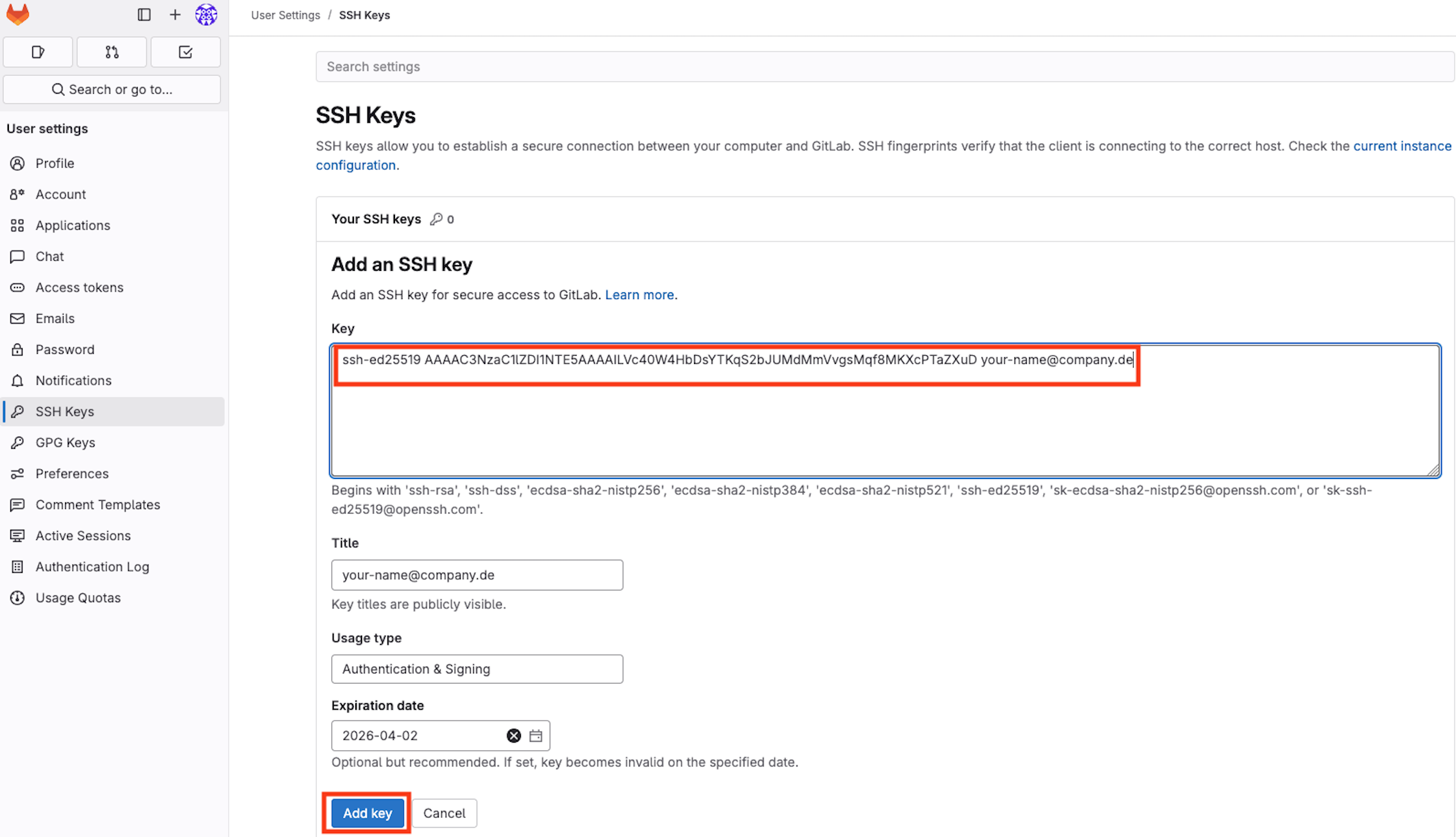Open the user avatar menu
Viewport: 1456px width, 837px height.
206,14
